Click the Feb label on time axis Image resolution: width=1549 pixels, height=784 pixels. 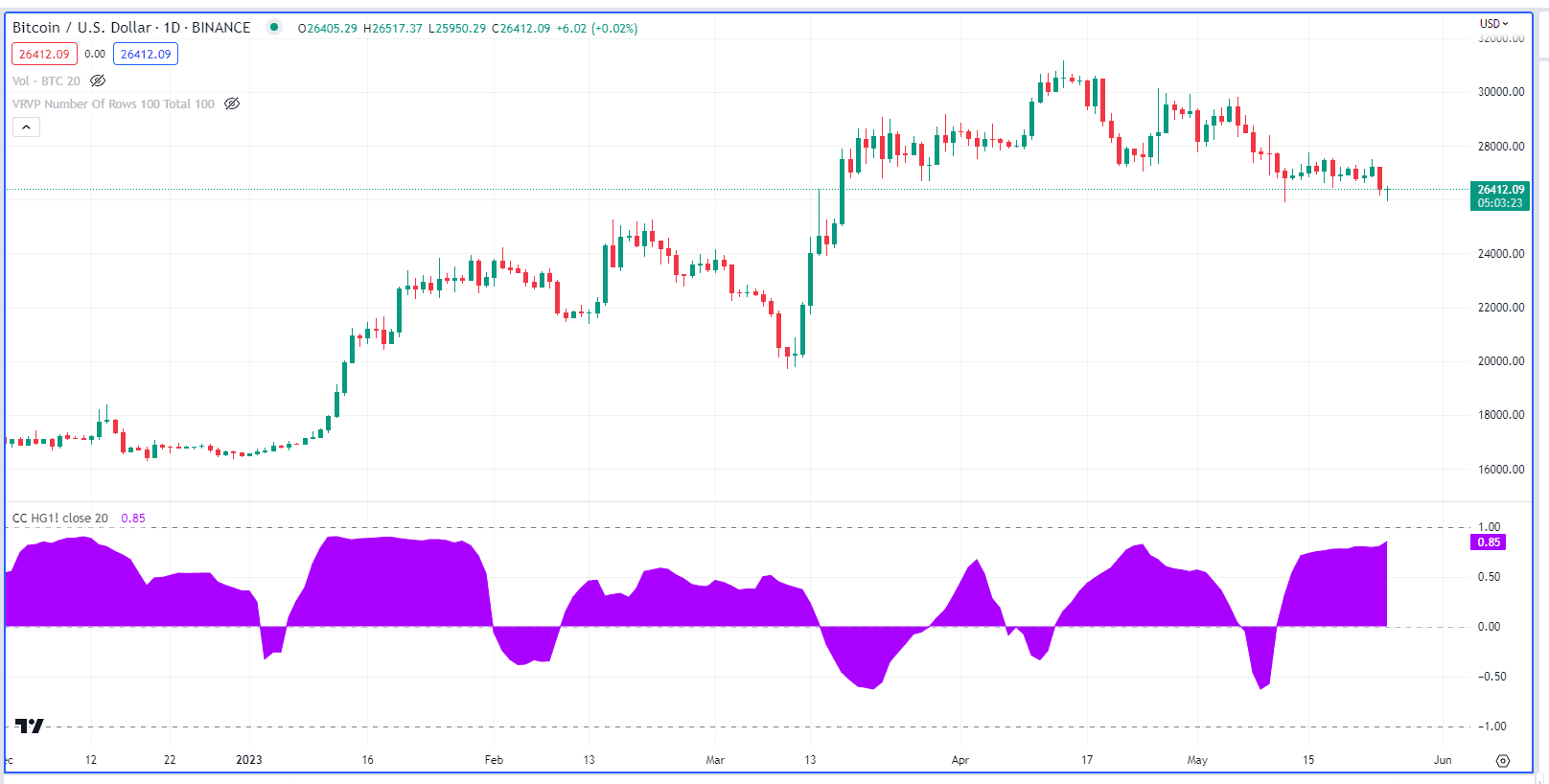[x=494, y=760]
